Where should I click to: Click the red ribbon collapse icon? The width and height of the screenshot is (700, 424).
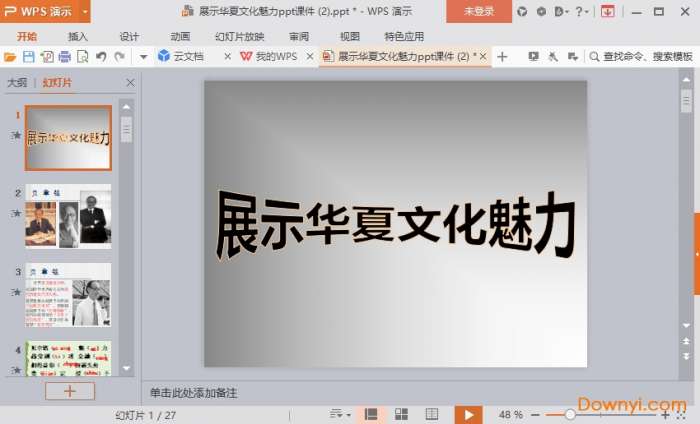click(x=607, y=12)
